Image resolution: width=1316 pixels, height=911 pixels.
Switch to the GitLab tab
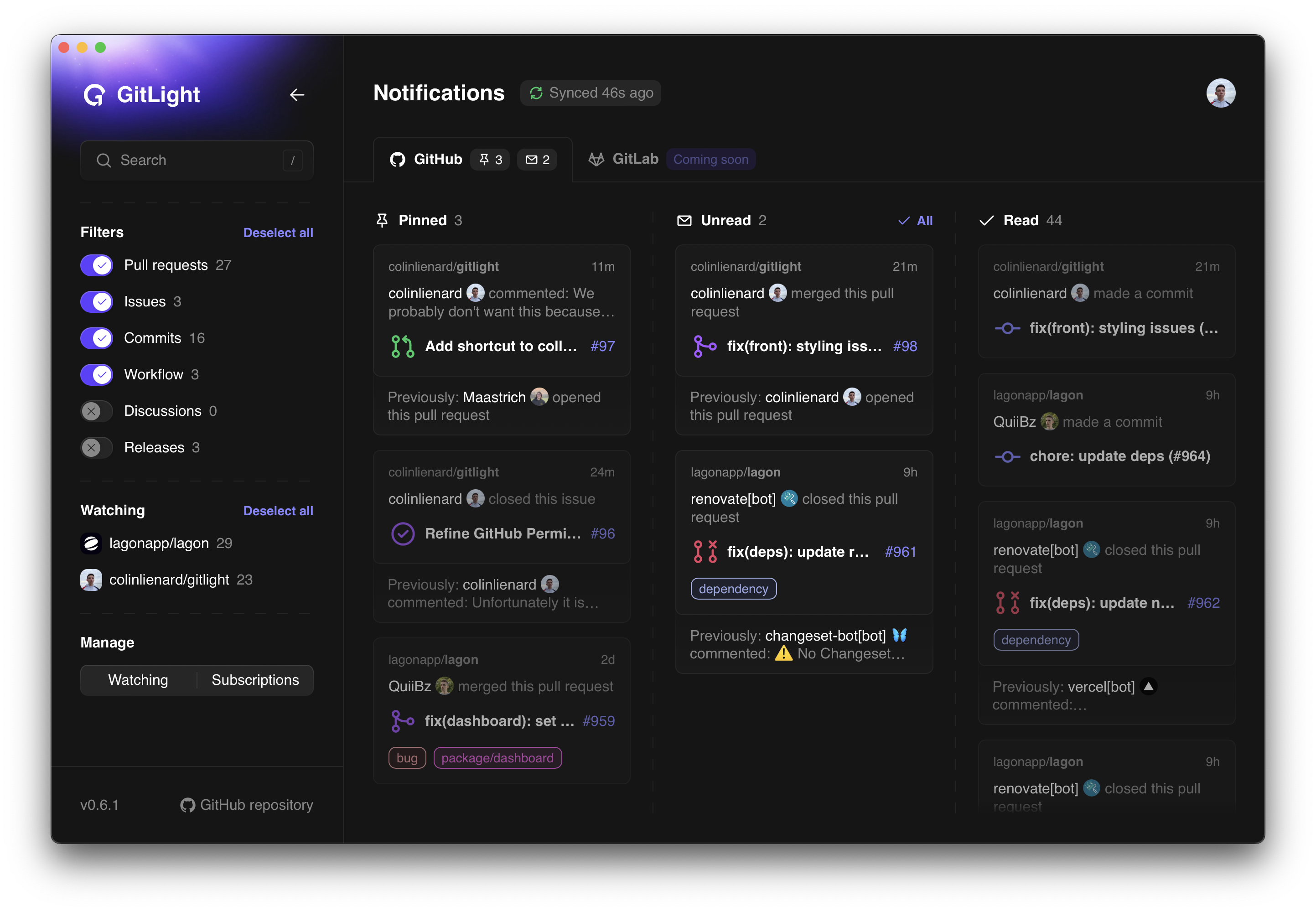click(635, 159)
